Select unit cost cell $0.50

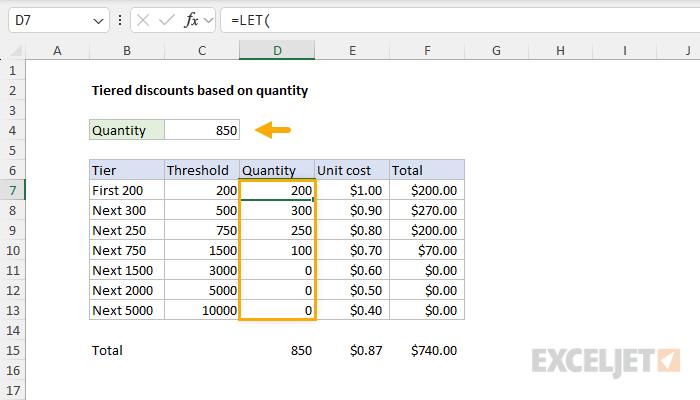352,291
